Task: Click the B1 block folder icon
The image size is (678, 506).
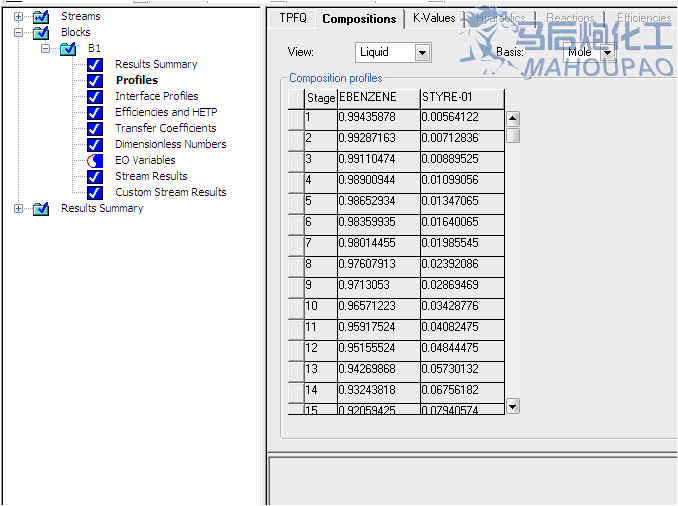Action: (68, 48)
